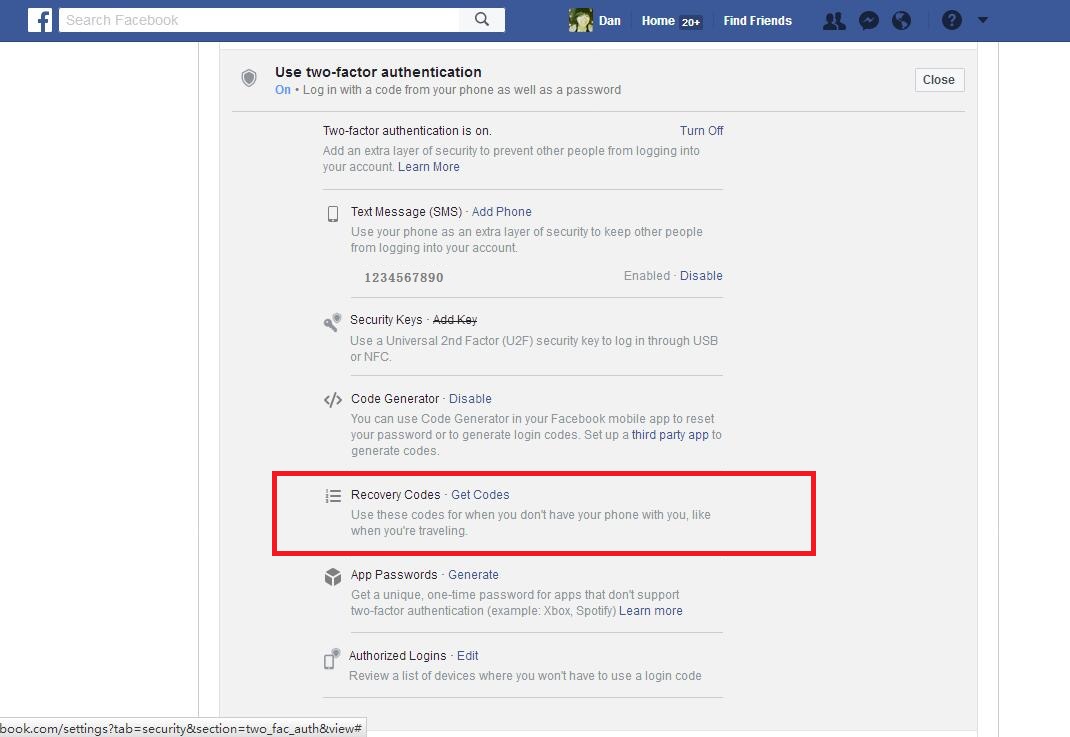The width and height of the screenshot is (1070, 737).
Task: Click the Text Message phone icon
Action: [333, 214]
